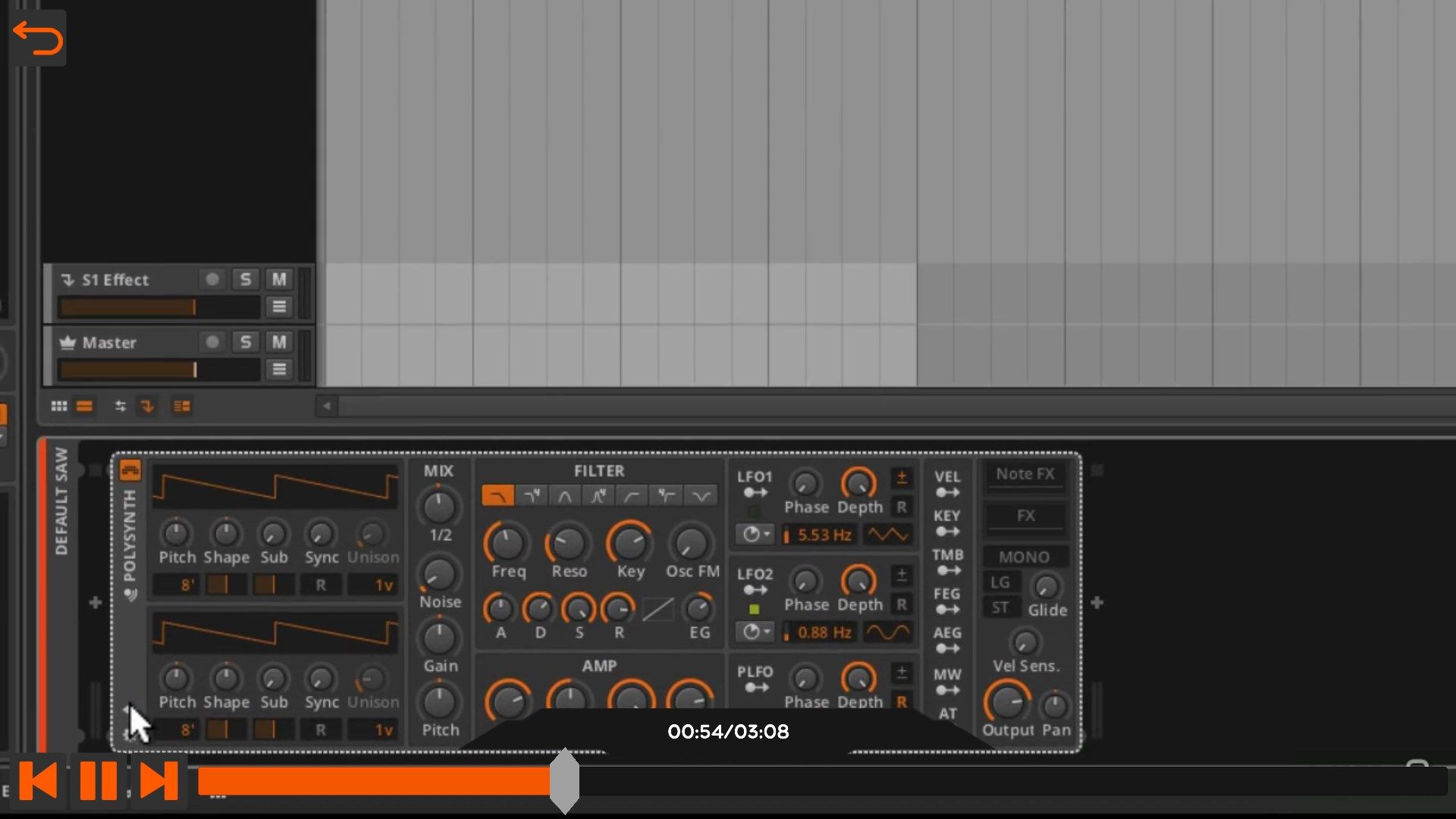Select the second band-pass filter type icon
1456x819 pixels.
598,496
